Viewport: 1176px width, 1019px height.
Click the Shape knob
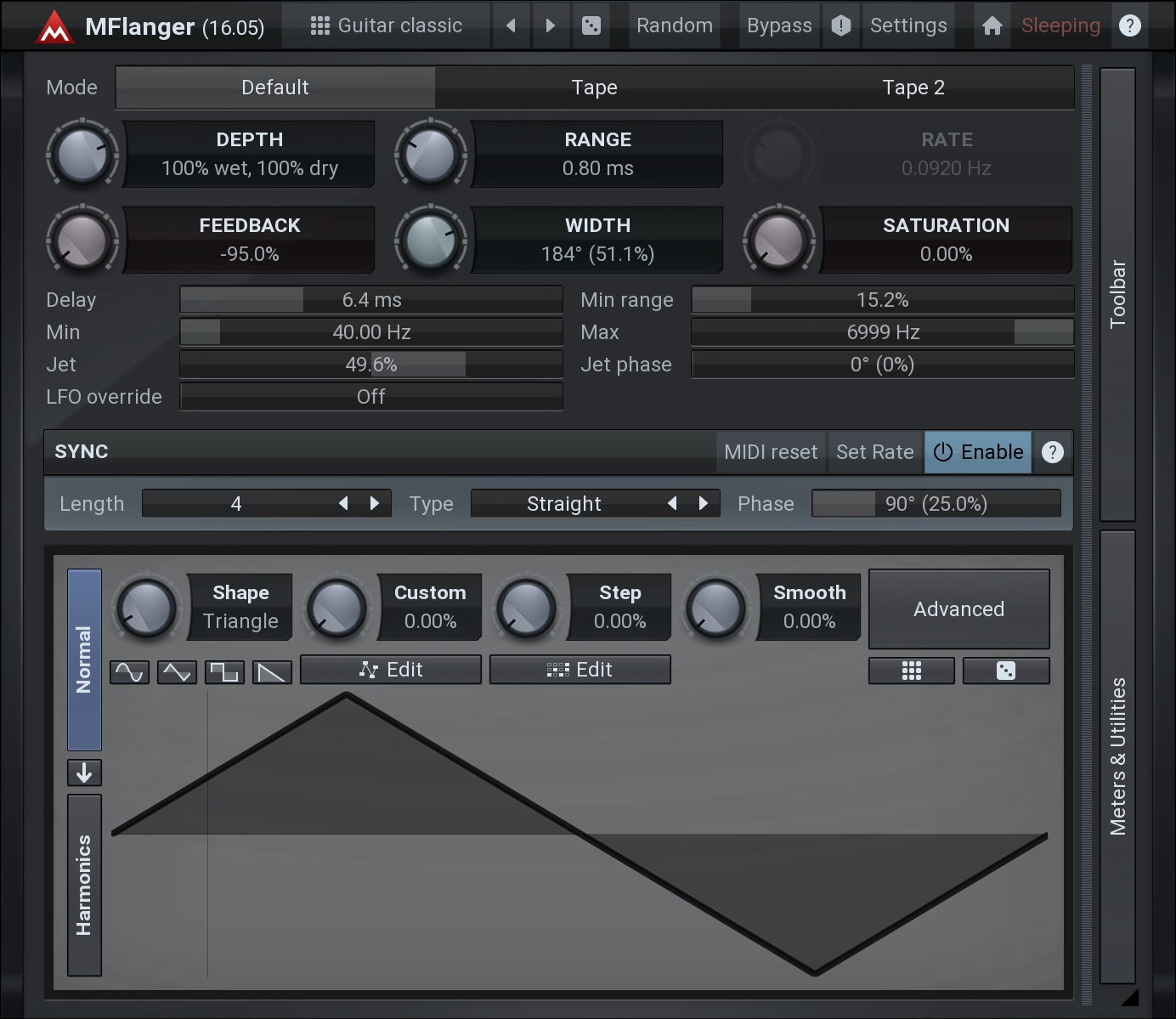147,609
